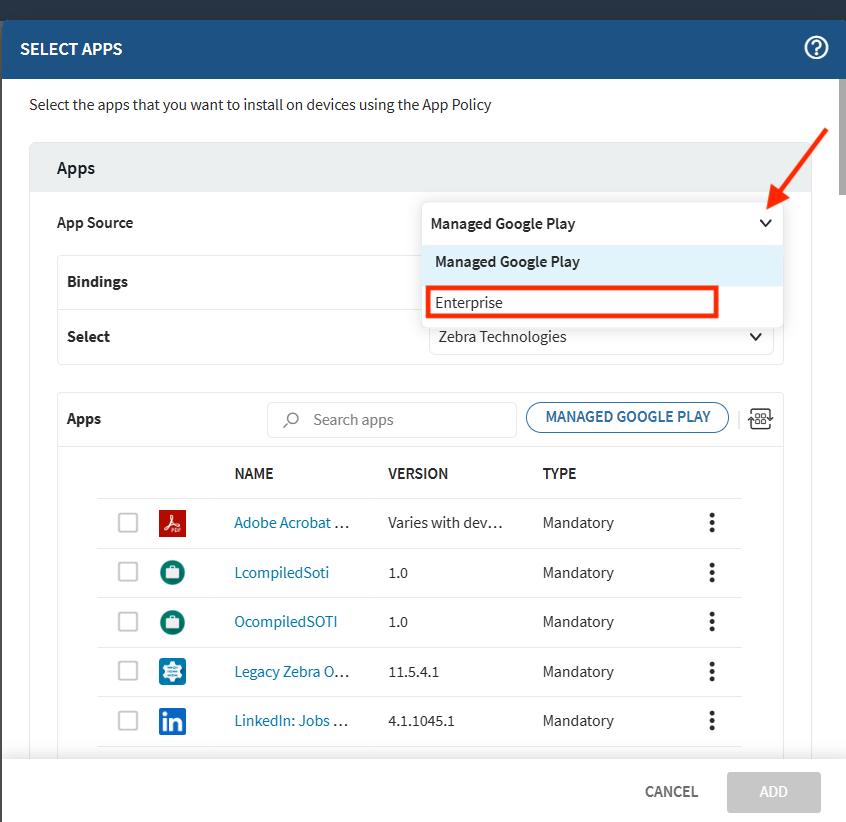Click the Adobe Acrobat PDF app icon
This screenshot has height=822, width=846.
(x=172, y=523)
